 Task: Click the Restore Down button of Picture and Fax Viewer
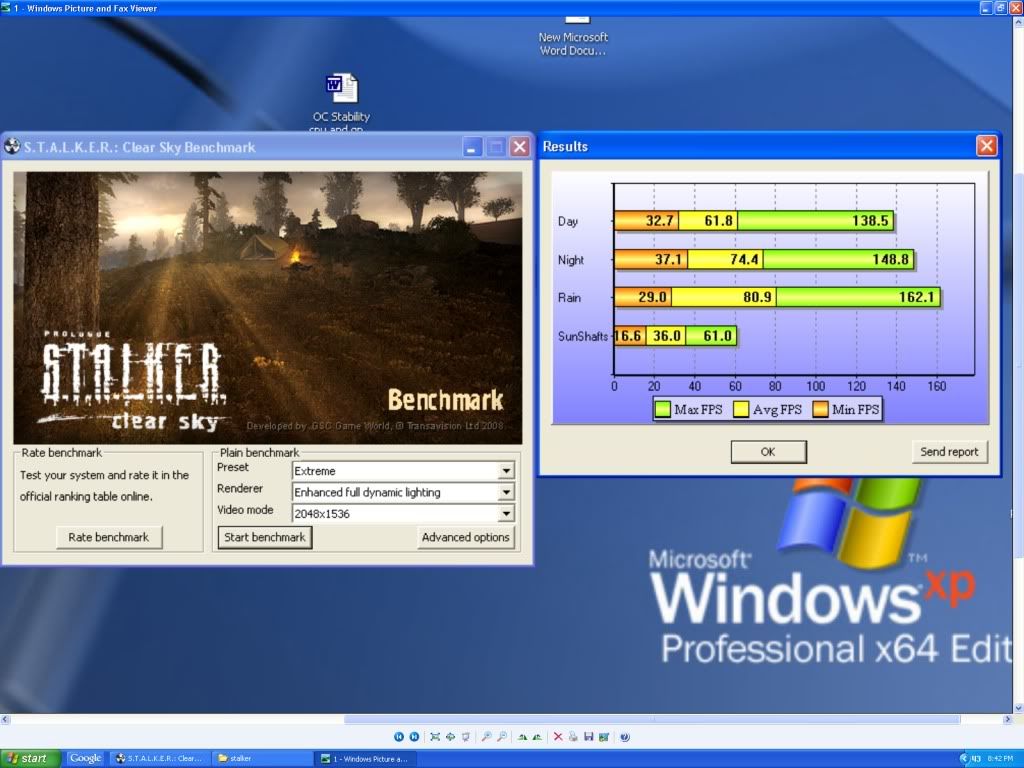1000,8
